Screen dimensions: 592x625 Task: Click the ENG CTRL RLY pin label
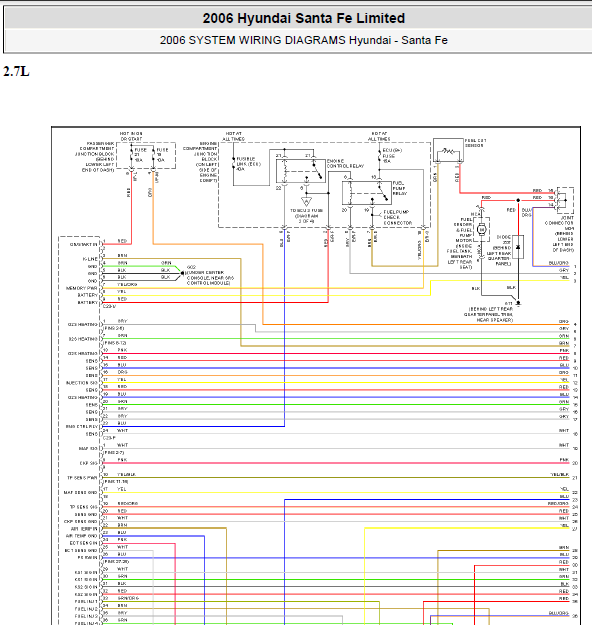pyautogui.click(x=81, y=426)
